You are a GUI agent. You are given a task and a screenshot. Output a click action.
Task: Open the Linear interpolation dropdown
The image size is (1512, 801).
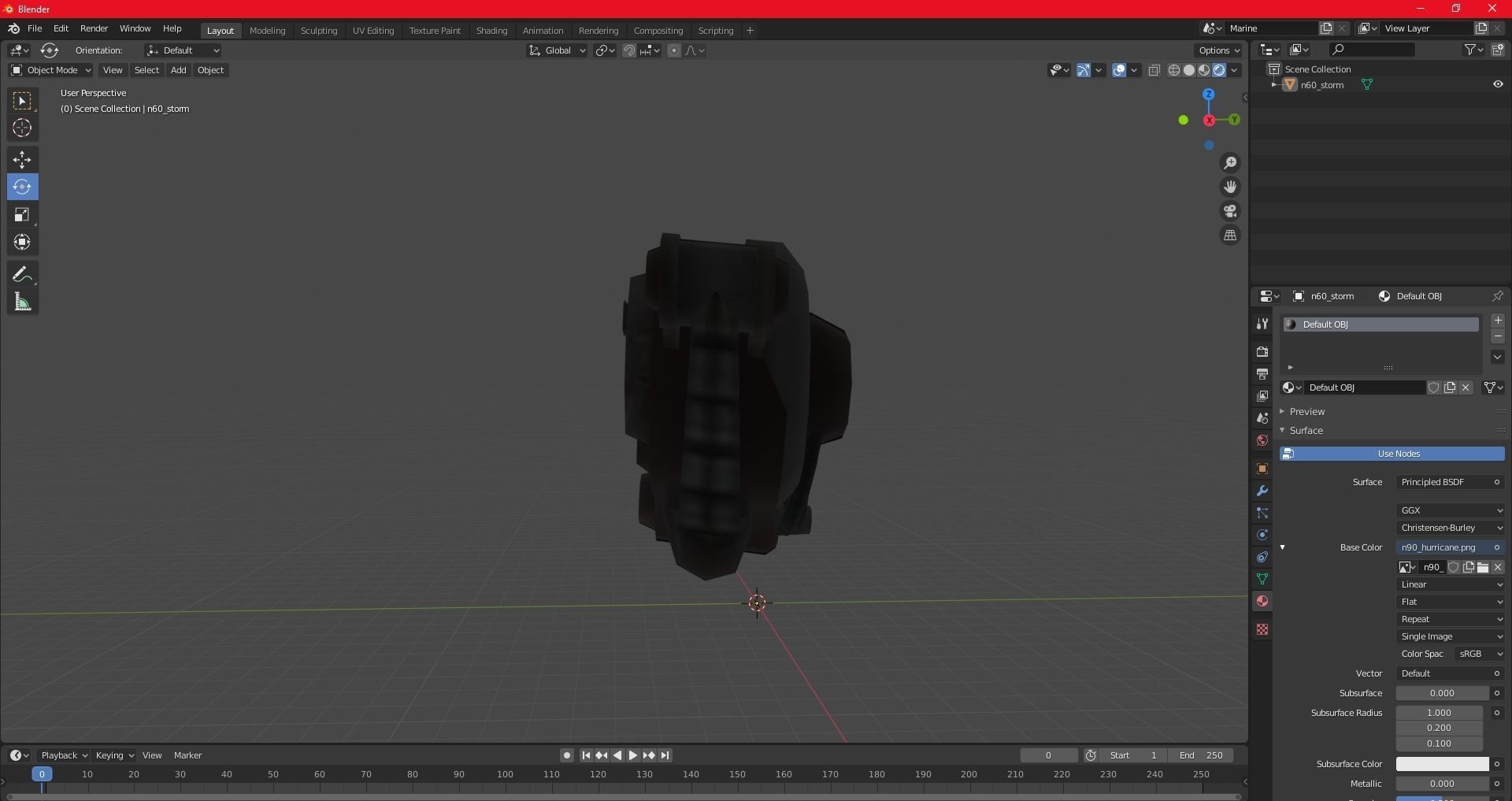click(1451, 584)
